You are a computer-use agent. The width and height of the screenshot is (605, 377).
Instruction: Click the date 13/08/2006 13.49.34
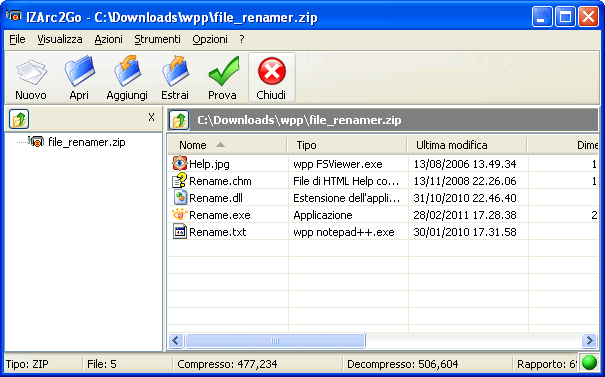465,164
